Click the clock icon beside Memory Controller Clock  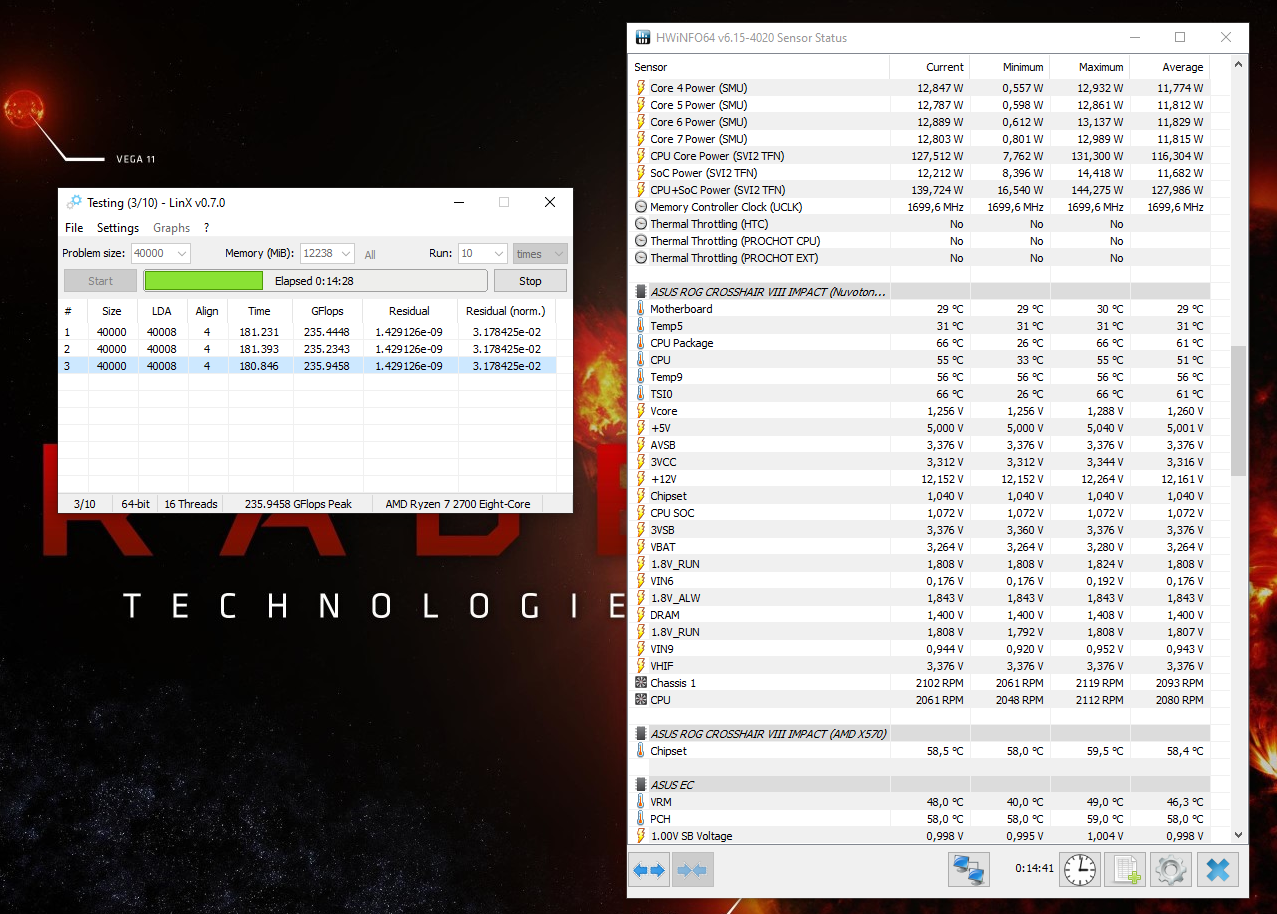click(x=641, y=207)
